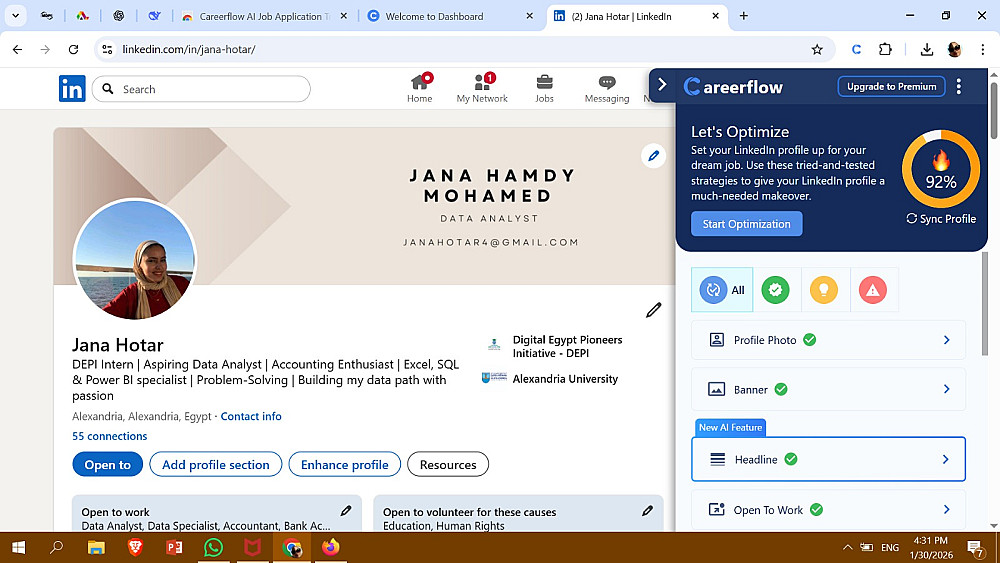Open Messaging speech bubble icon

click(x=607, y=89)
